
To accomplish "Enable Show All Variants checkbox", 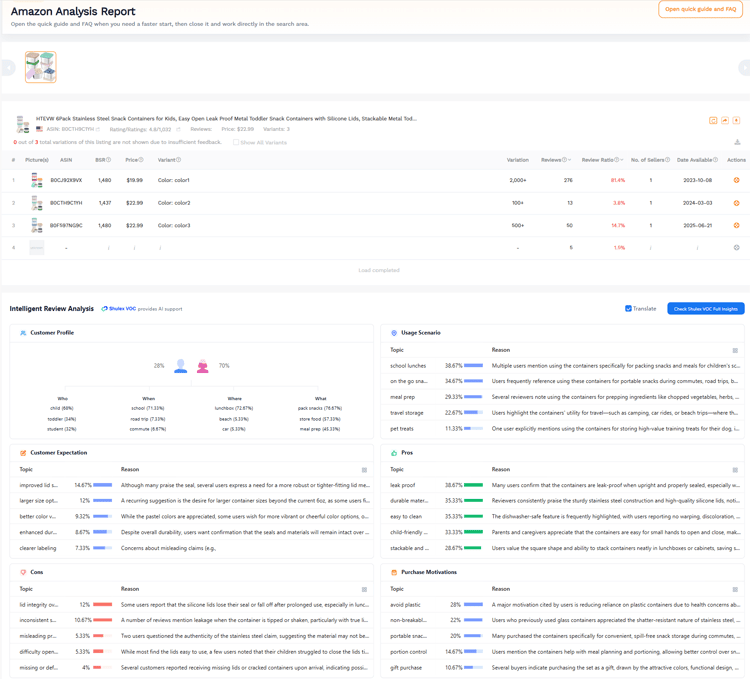I will point(236,142).
